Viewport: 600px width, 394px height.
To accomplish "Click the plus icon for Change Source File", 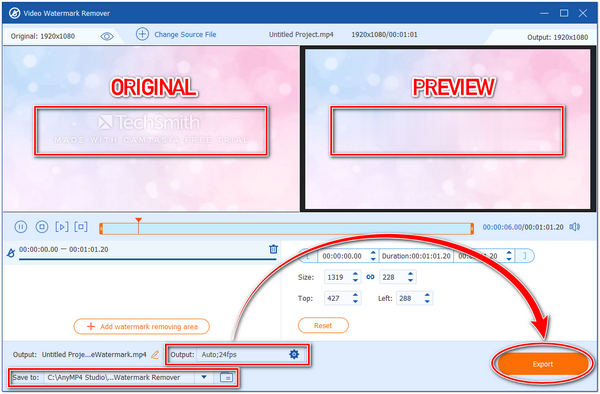I will 142,34.
